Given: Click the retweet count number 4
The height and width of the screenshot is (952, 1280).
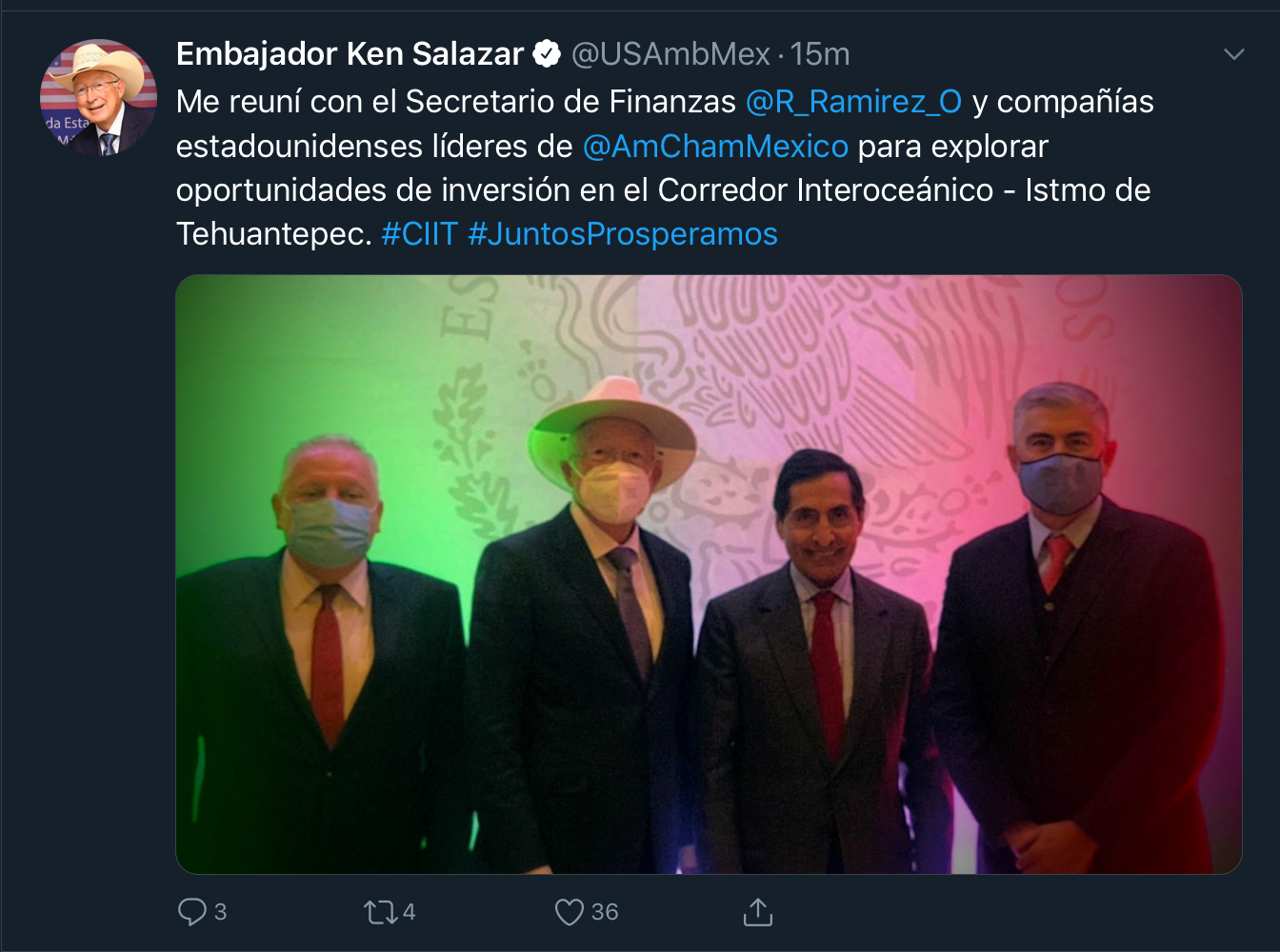Looking at the screenshot, I should [409, 912].
